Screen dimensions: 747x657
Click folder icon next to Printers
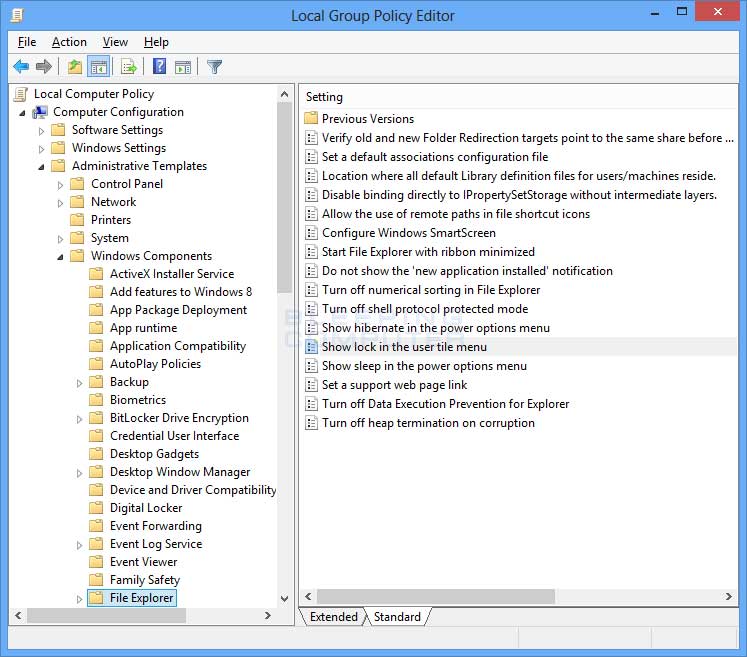[x=77, y=220]
